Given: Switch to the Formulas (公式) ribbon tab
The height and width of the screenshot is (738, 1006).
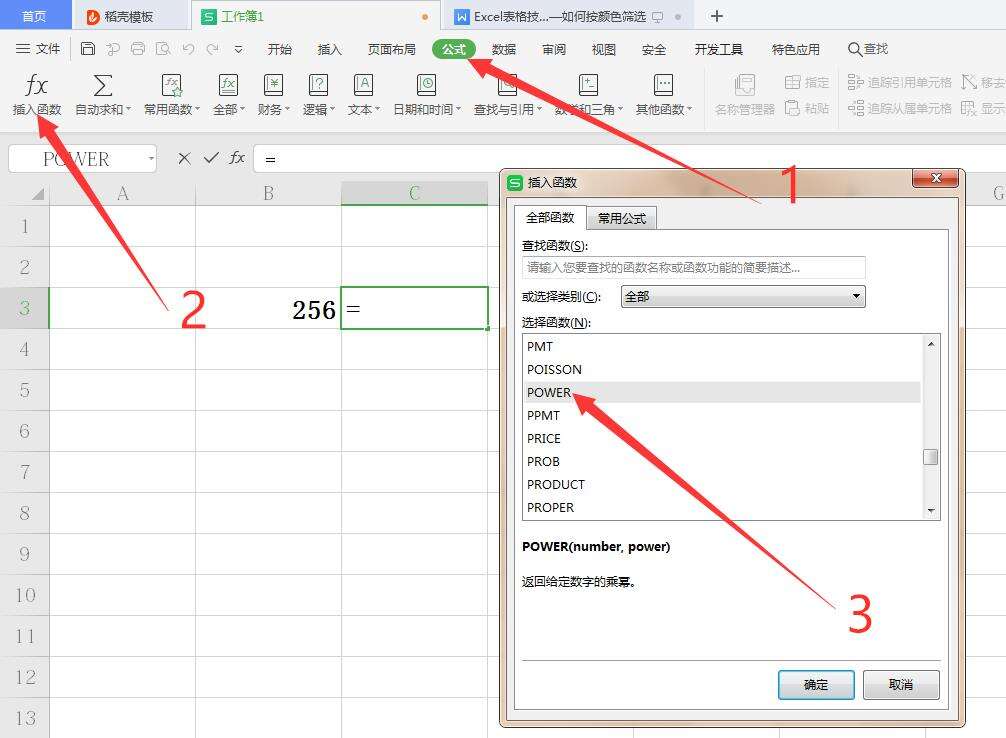Looking at the screenshot, I should pos(454,49).
